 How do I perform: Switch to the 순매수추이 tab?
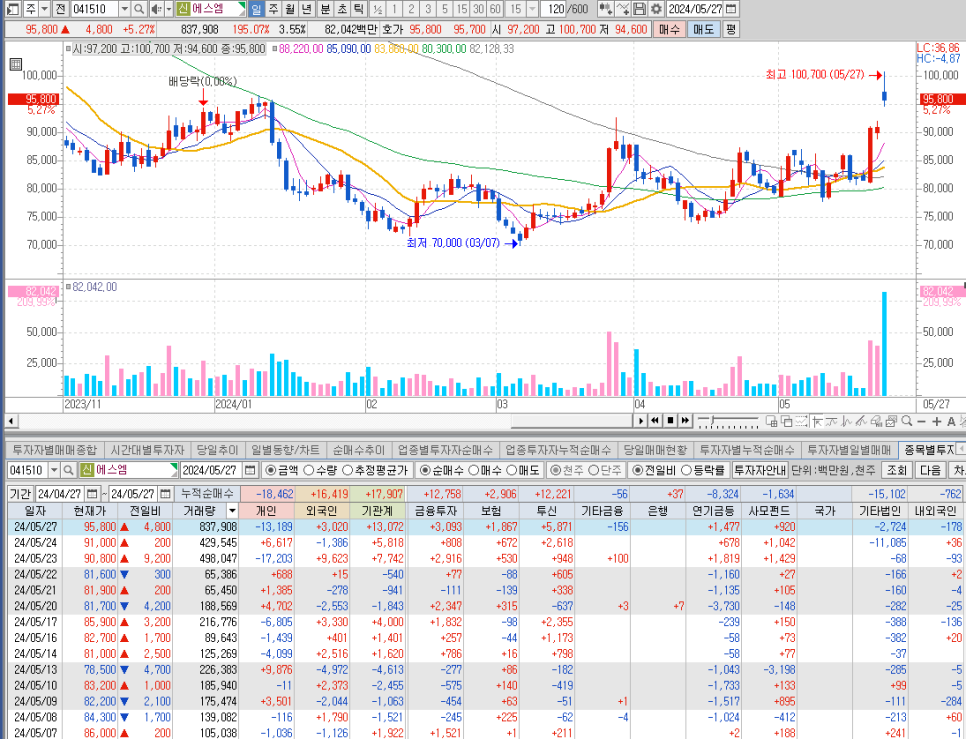359,450
